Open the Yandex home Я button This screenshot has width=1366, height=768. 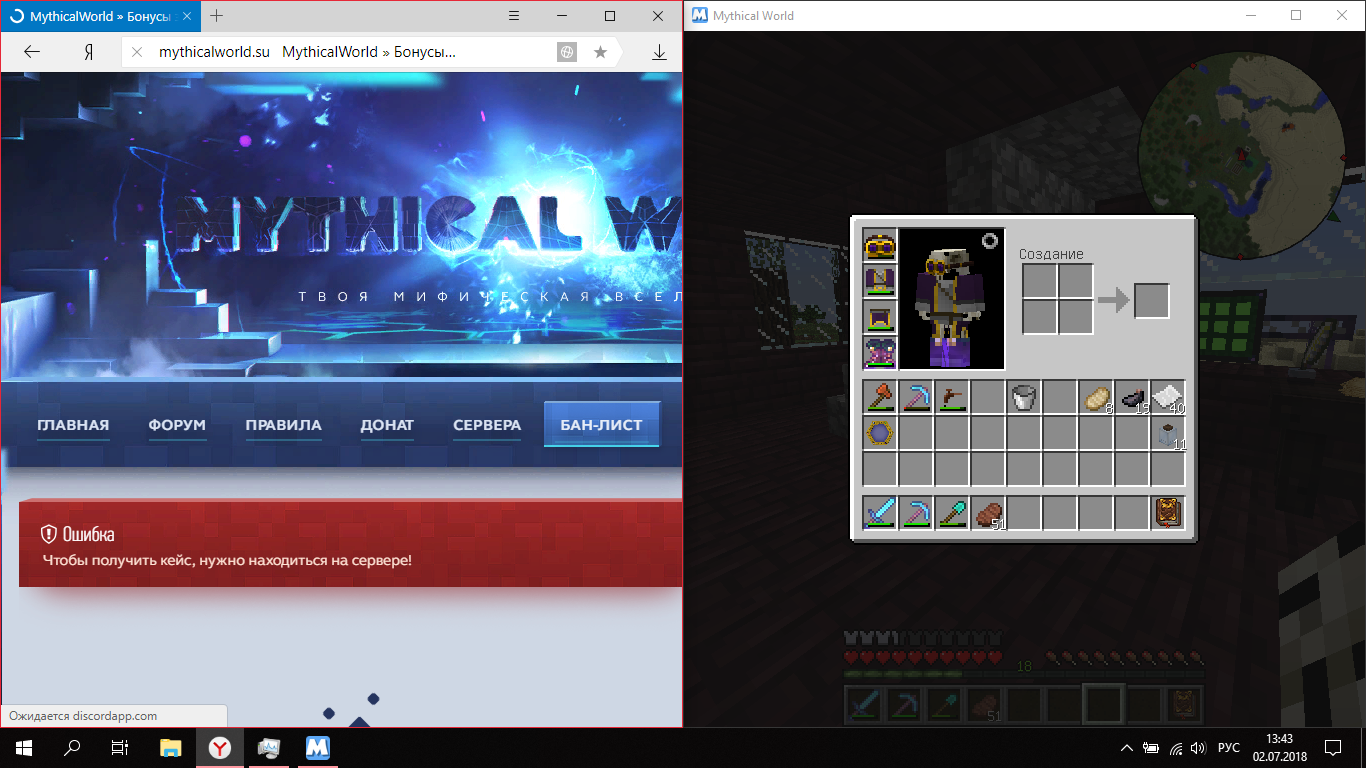pos(88,53)
